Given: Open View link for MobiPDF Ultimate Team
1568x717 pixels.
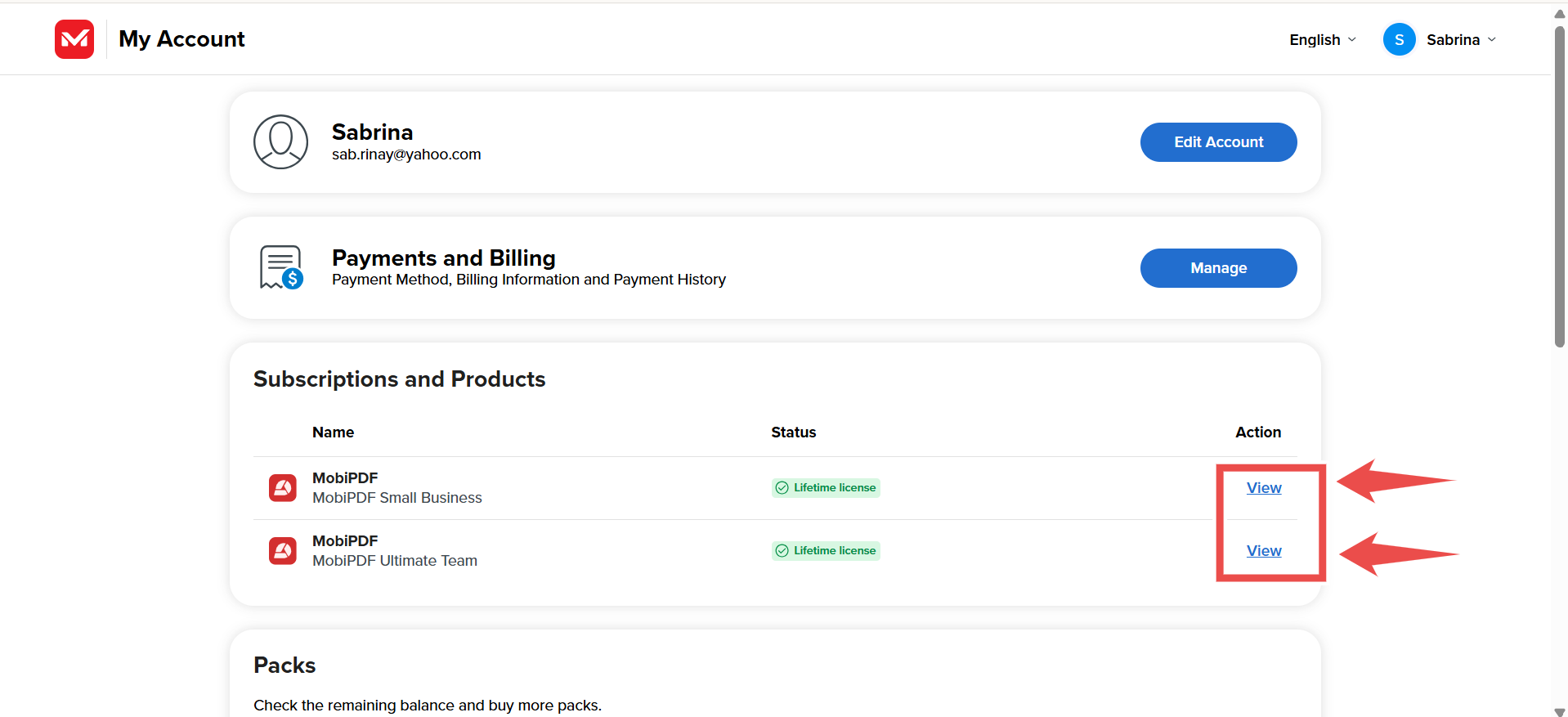Looking at the screenshot, I should pyautogui.click(x=1263, y=551).
